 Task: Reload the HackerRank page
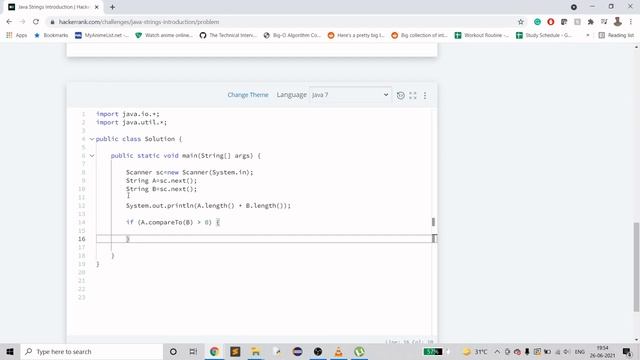click(36, 22)
